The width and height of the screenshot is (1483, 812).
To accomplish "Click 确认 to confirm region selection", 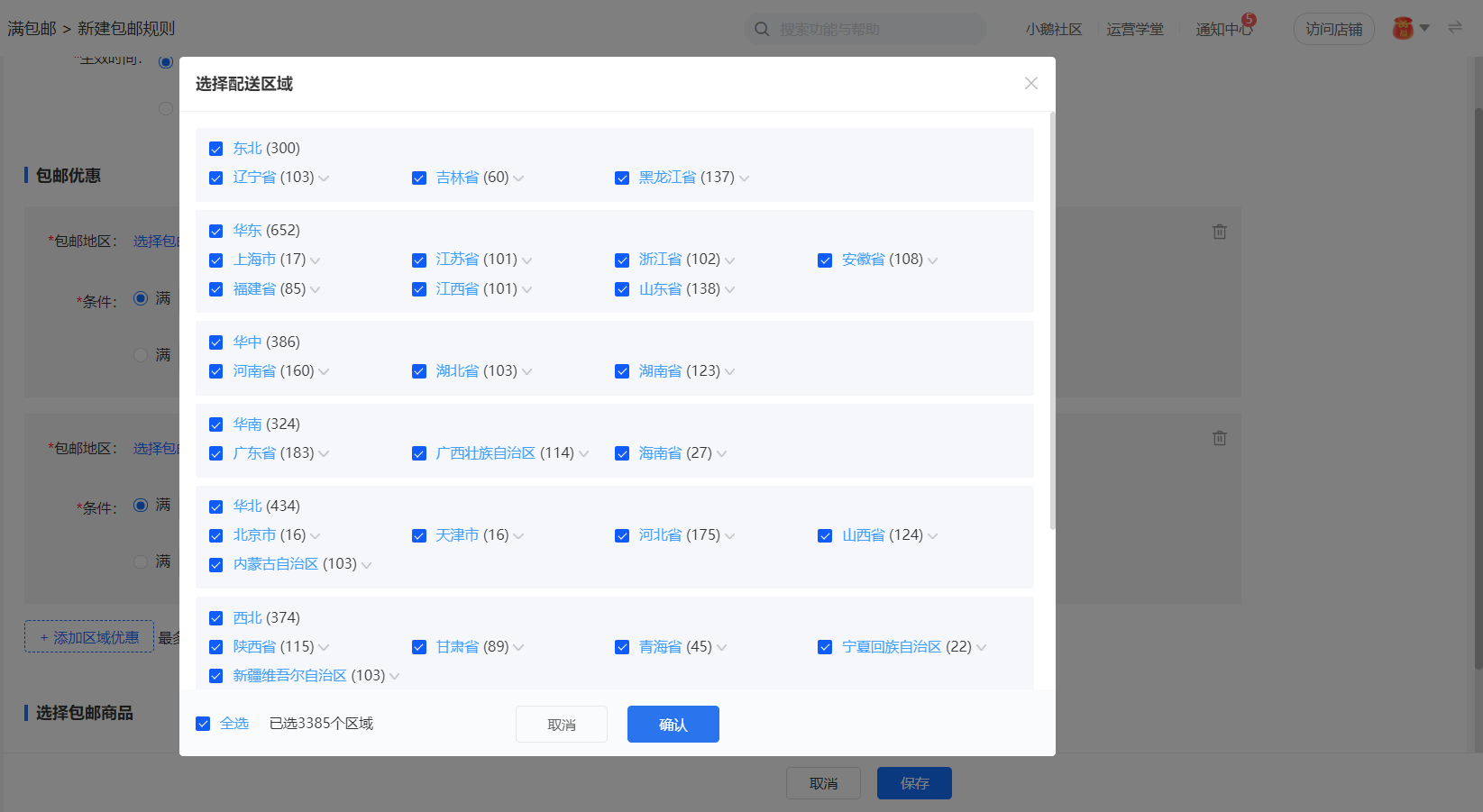I will (x=673, y=725).
